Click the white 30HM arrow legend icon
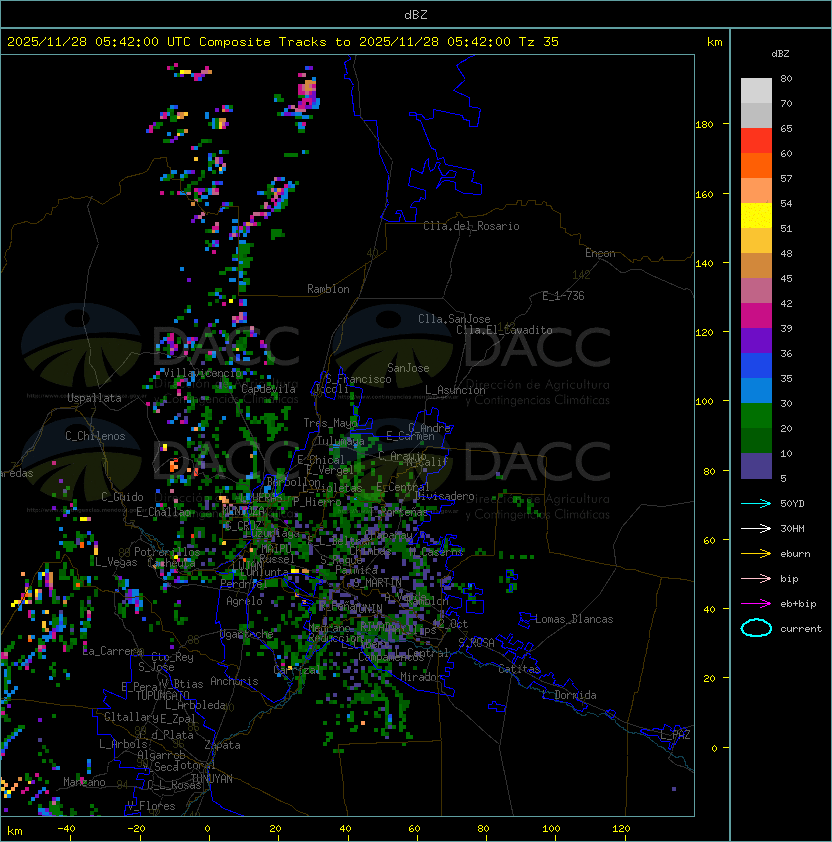The width and height of the screenshot is (832, 842). (756, 528)
